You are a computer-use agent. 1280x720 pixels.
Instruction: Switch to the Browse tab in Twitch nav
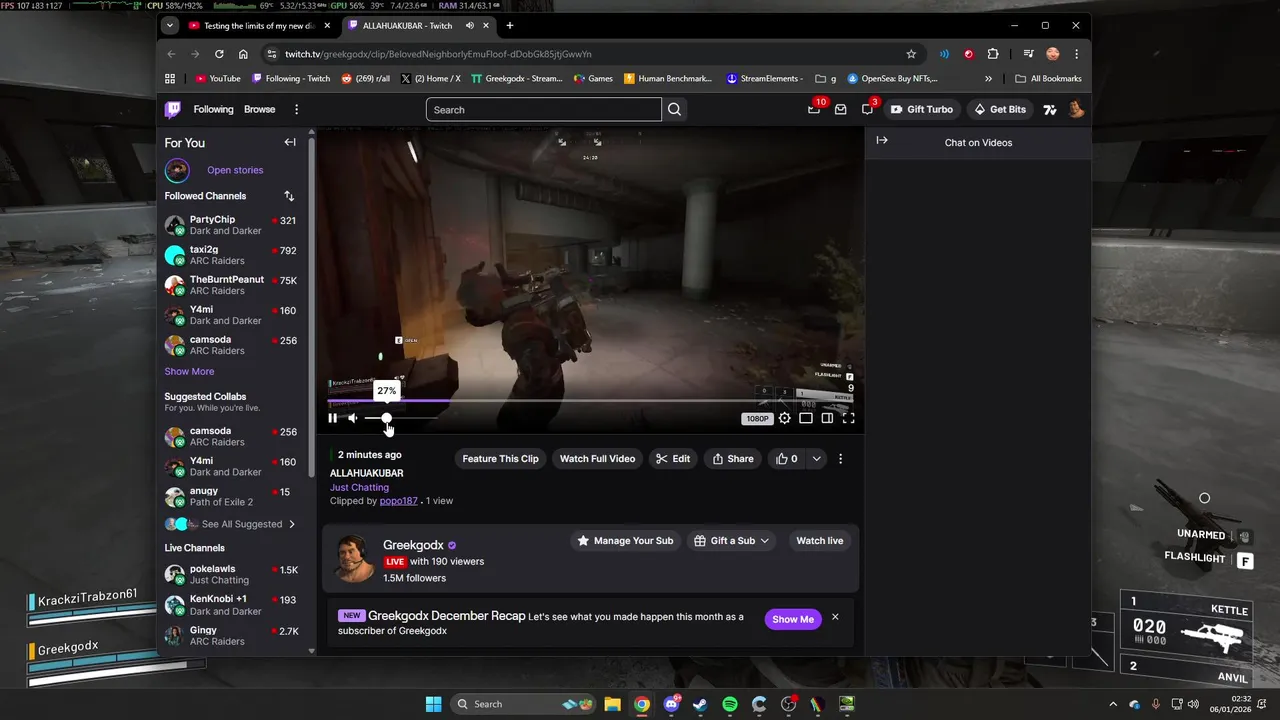[259, 109]
